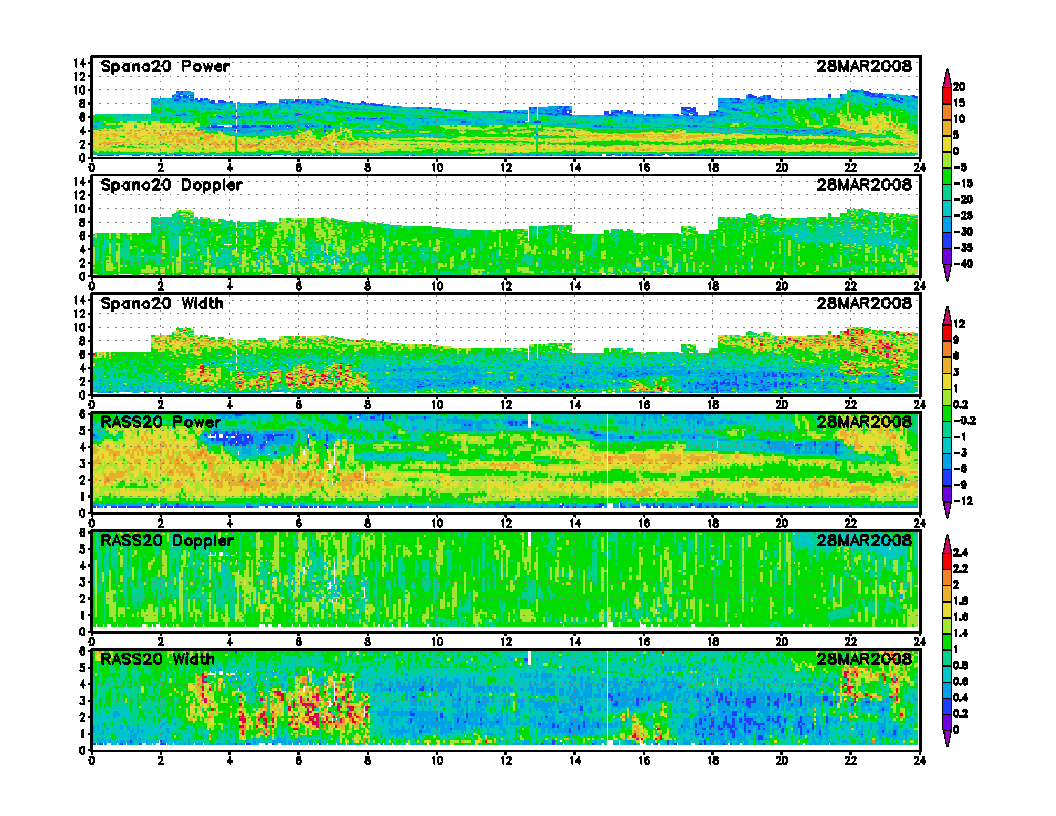Screen dimensions: 1056x816
Task: Click the RASS20 Width panel title
Action: (x=157, y=659)
